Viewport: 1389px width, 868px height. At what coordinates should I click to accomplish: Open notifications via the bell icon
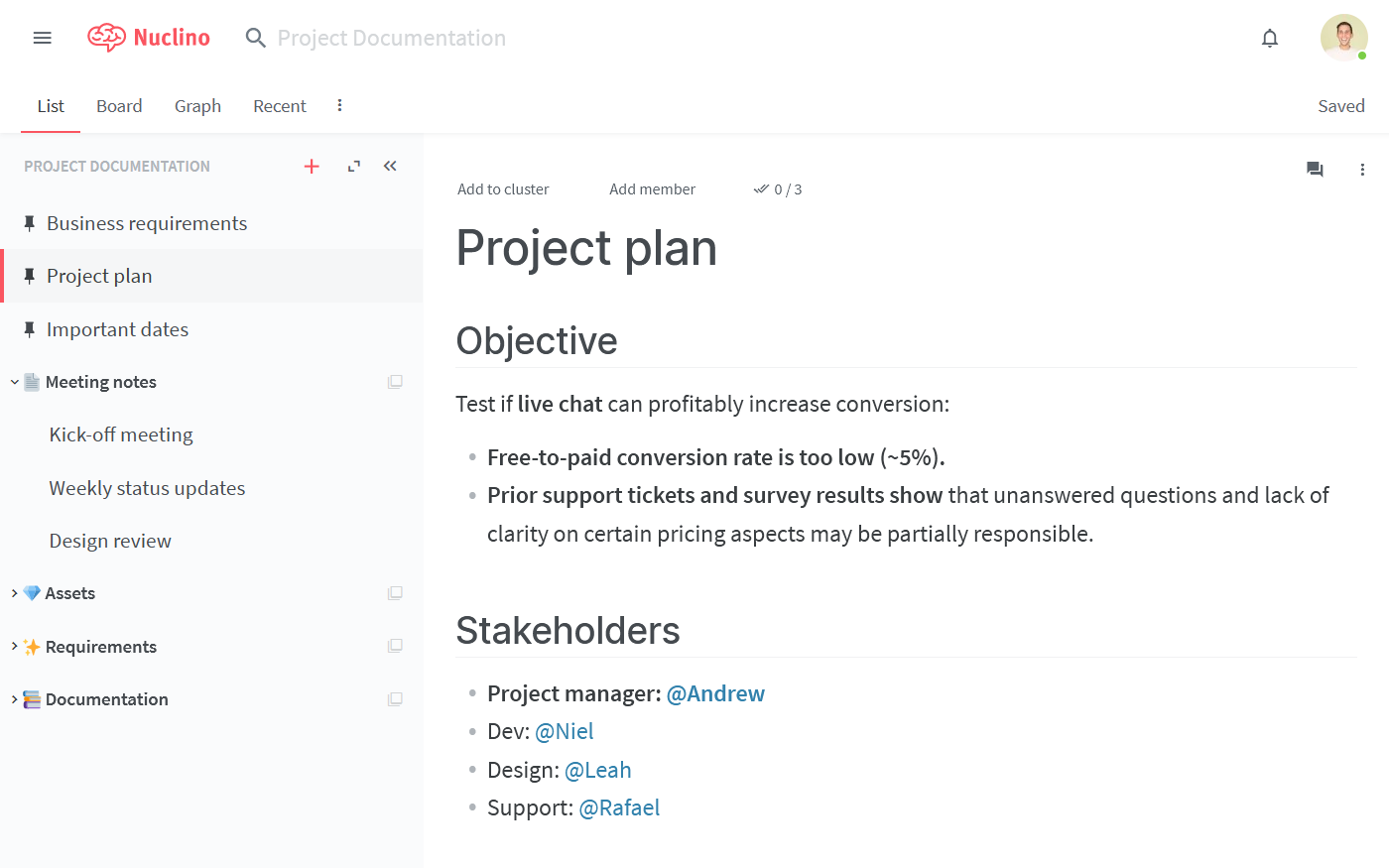1269,38
